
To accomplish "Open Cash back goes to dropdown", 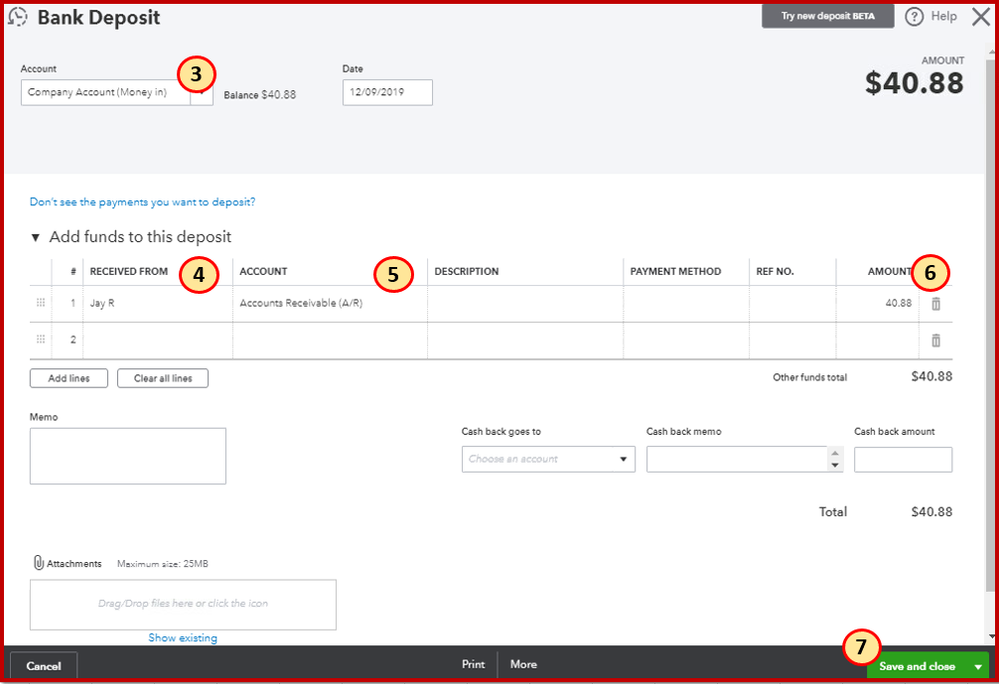I will click(x=548, y=459).
